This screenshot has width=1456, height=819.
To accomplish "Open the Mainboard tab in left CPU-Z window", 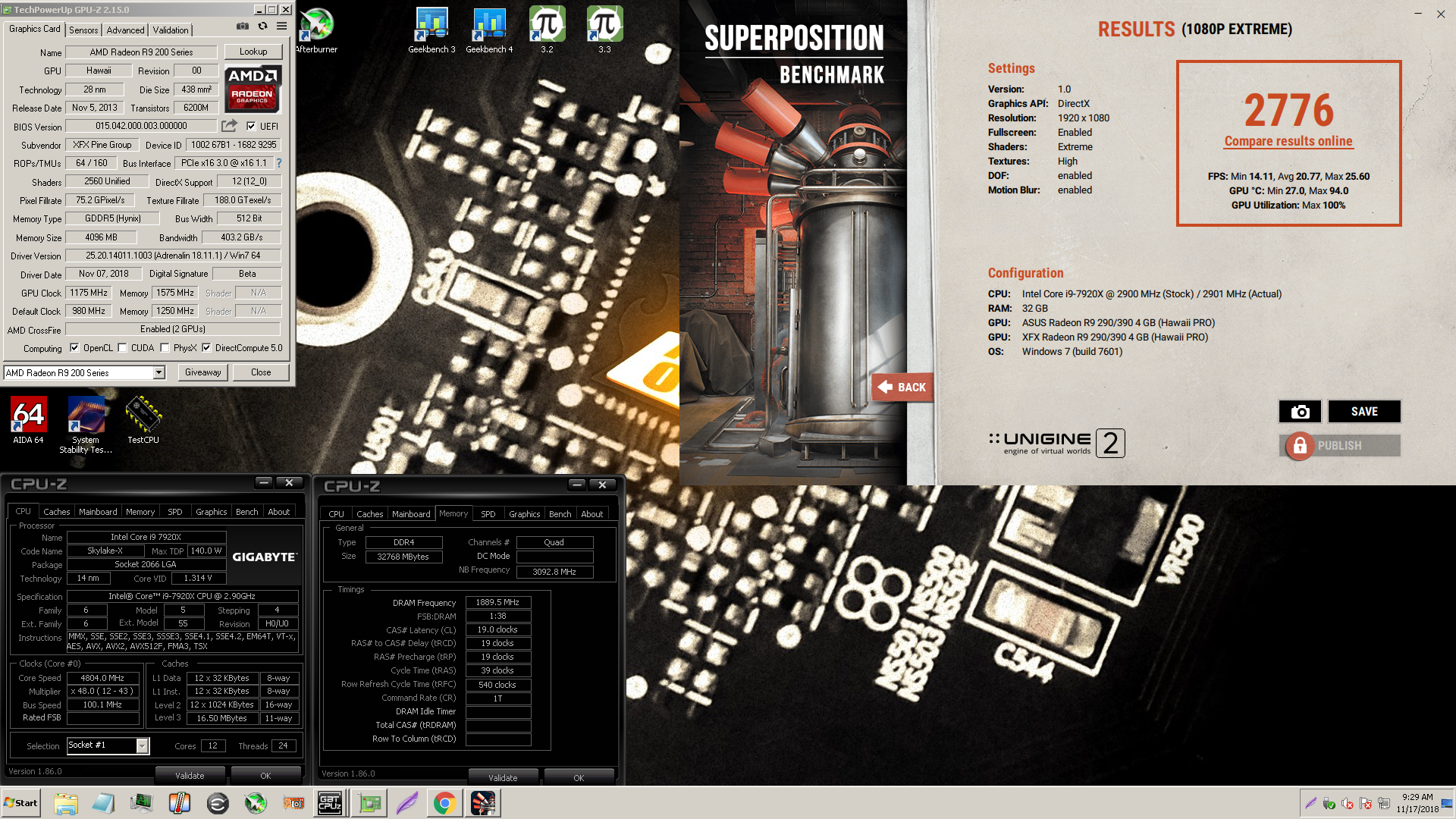I will 98,512.
